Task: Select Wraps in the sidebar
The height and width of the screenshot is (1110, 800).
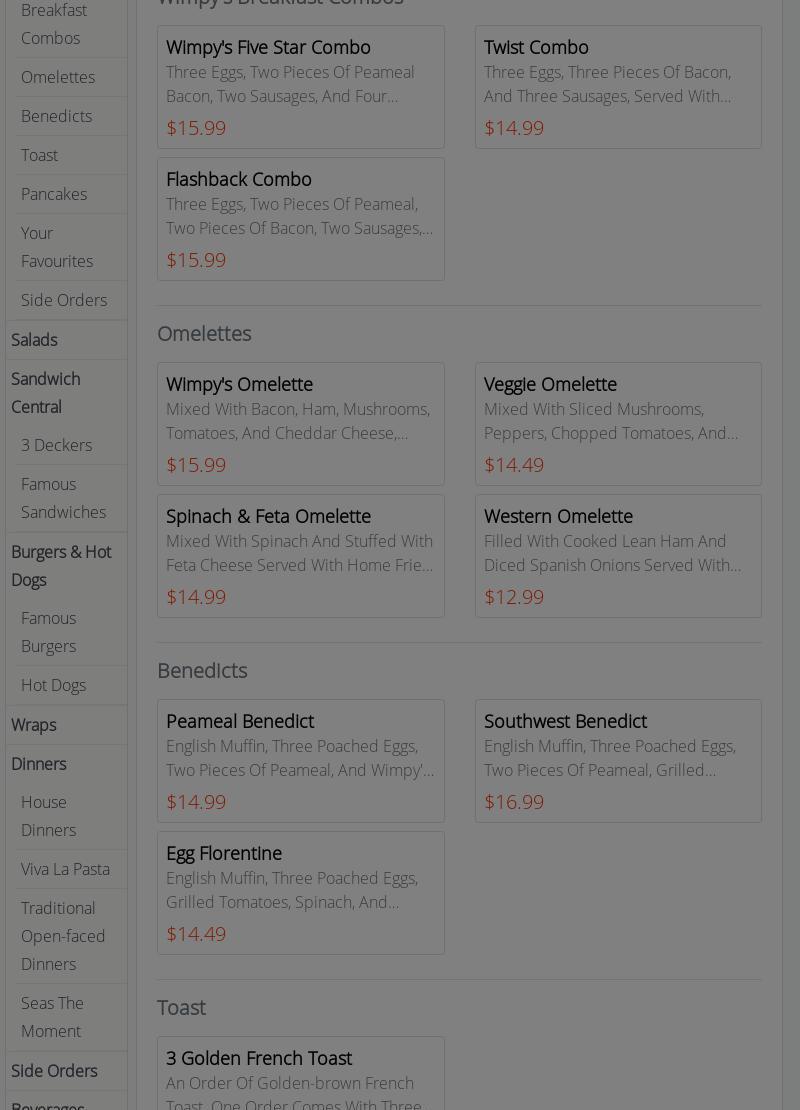Action: (x=34, y=725)
